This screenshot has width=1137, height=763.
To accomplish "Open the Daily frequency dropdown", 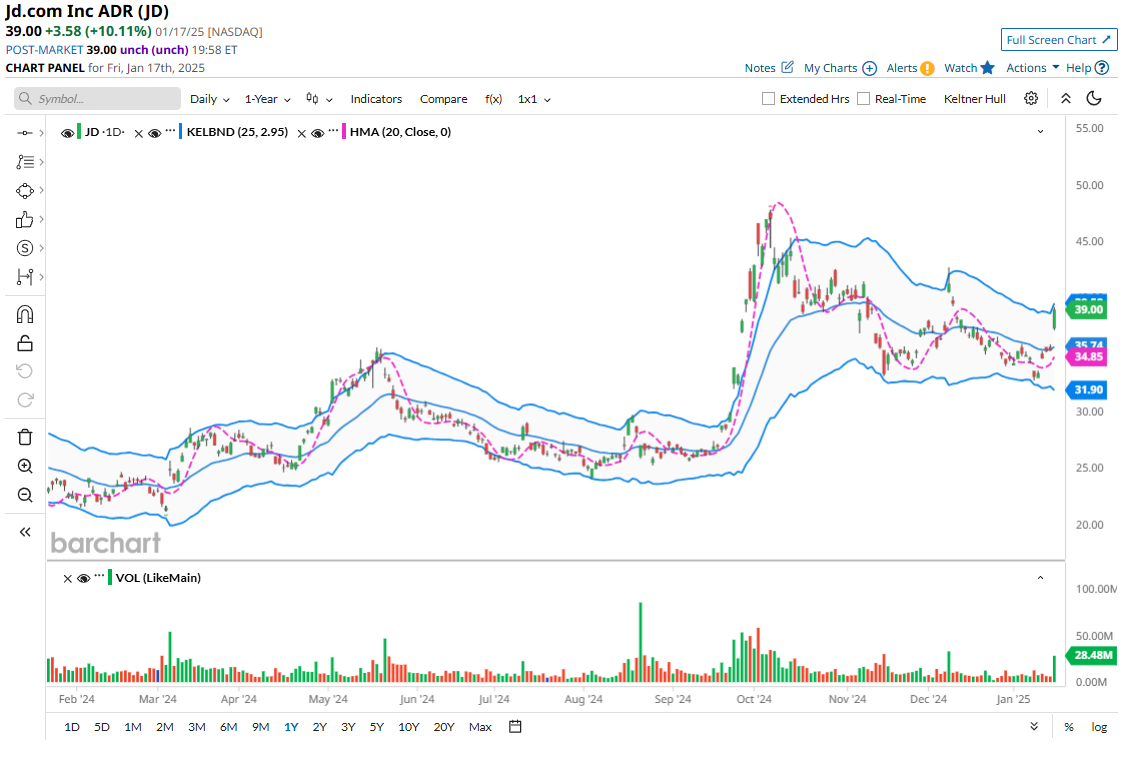I will 210,99.
